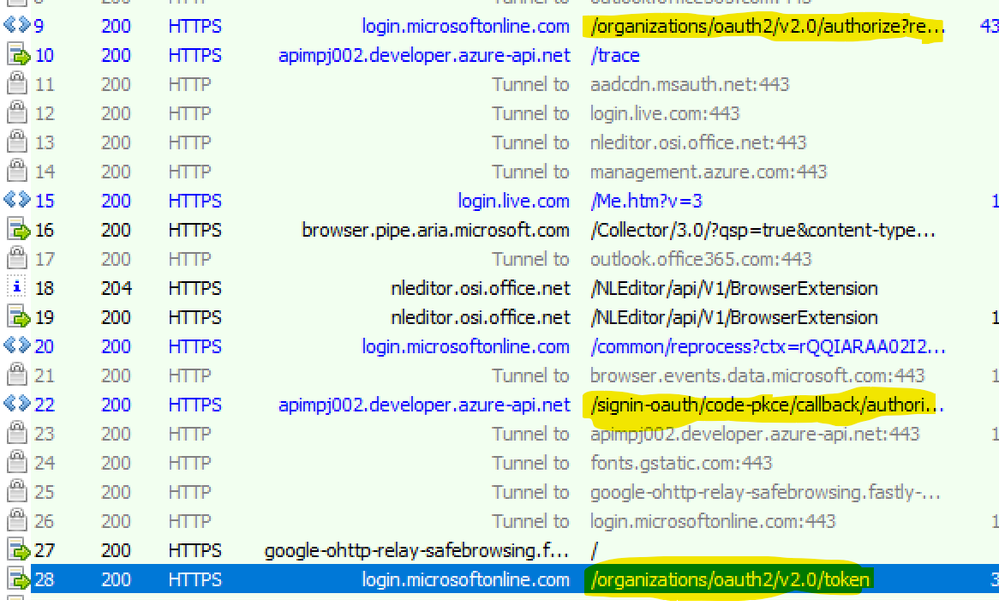
Task: Click login.microsoftonline.com:443 tunnel entry
Action: 712,522
